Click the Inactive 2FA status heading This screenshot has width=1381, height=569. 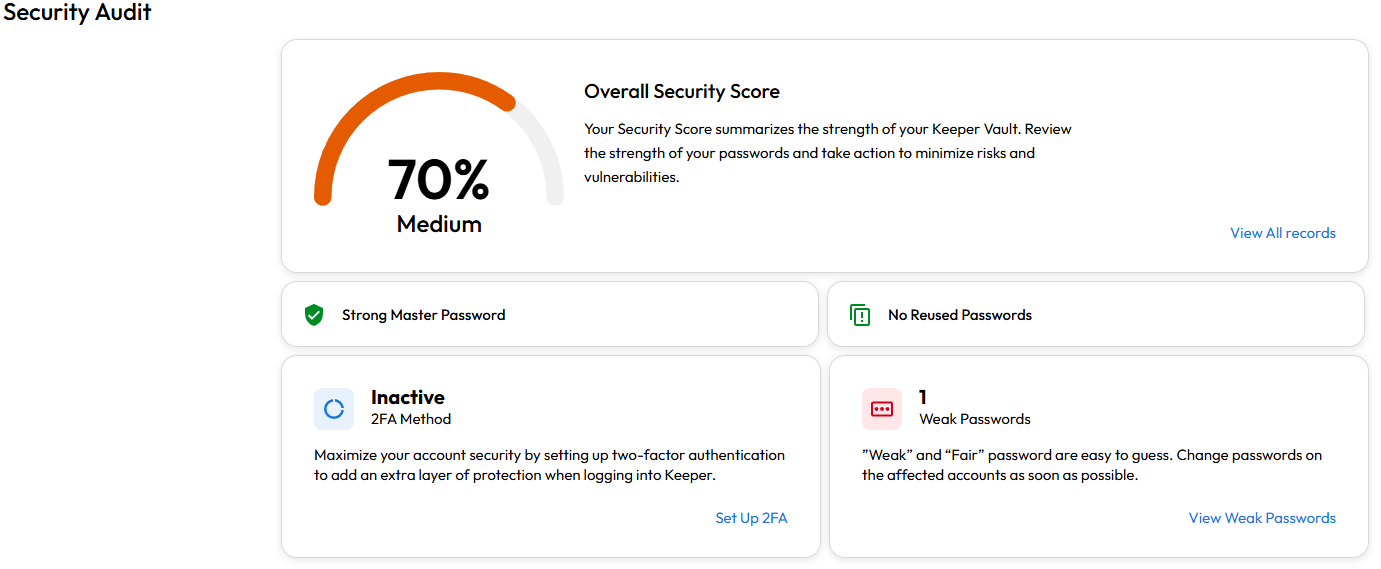click(x=407, y=397)
